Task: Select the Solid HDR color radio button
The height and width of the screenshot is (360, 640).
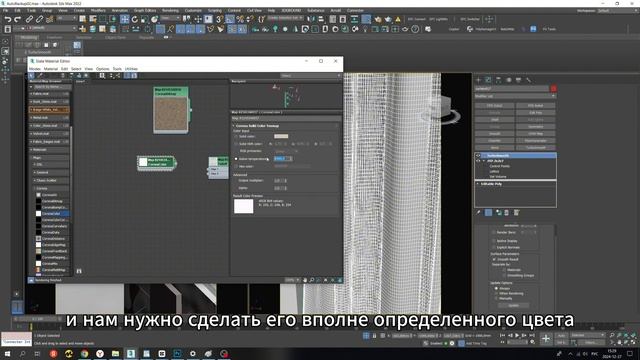Action: pyautogui.click(x=236, y=144)
